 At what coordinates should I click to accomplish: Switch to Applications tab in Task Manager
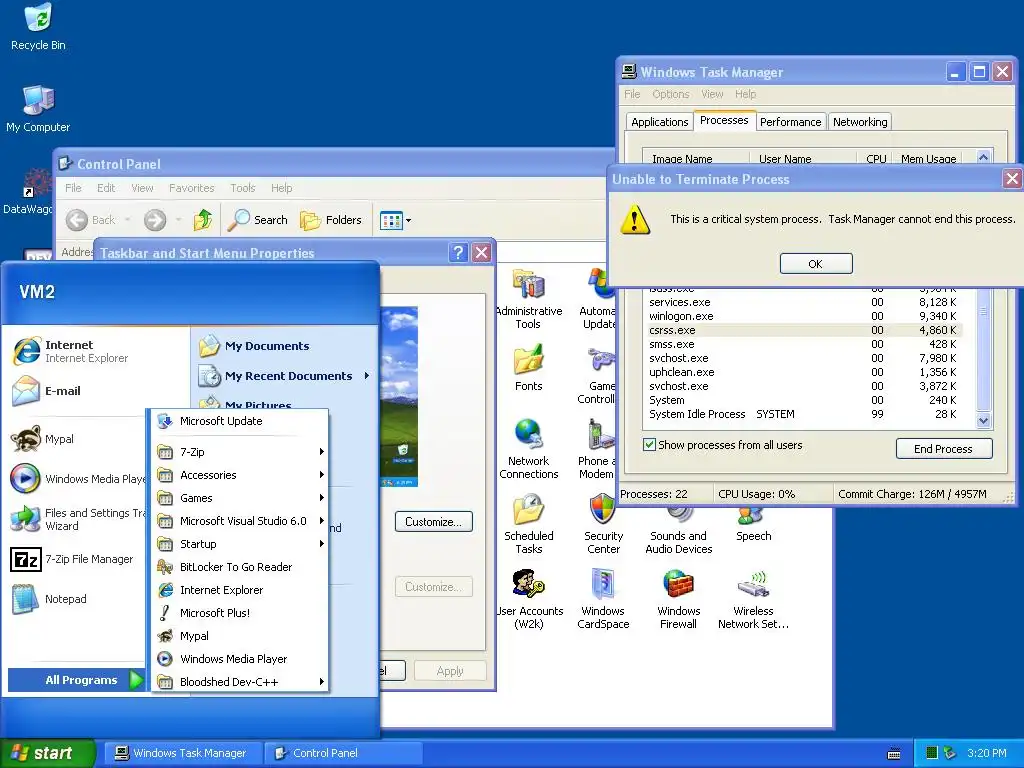[660, 122]
